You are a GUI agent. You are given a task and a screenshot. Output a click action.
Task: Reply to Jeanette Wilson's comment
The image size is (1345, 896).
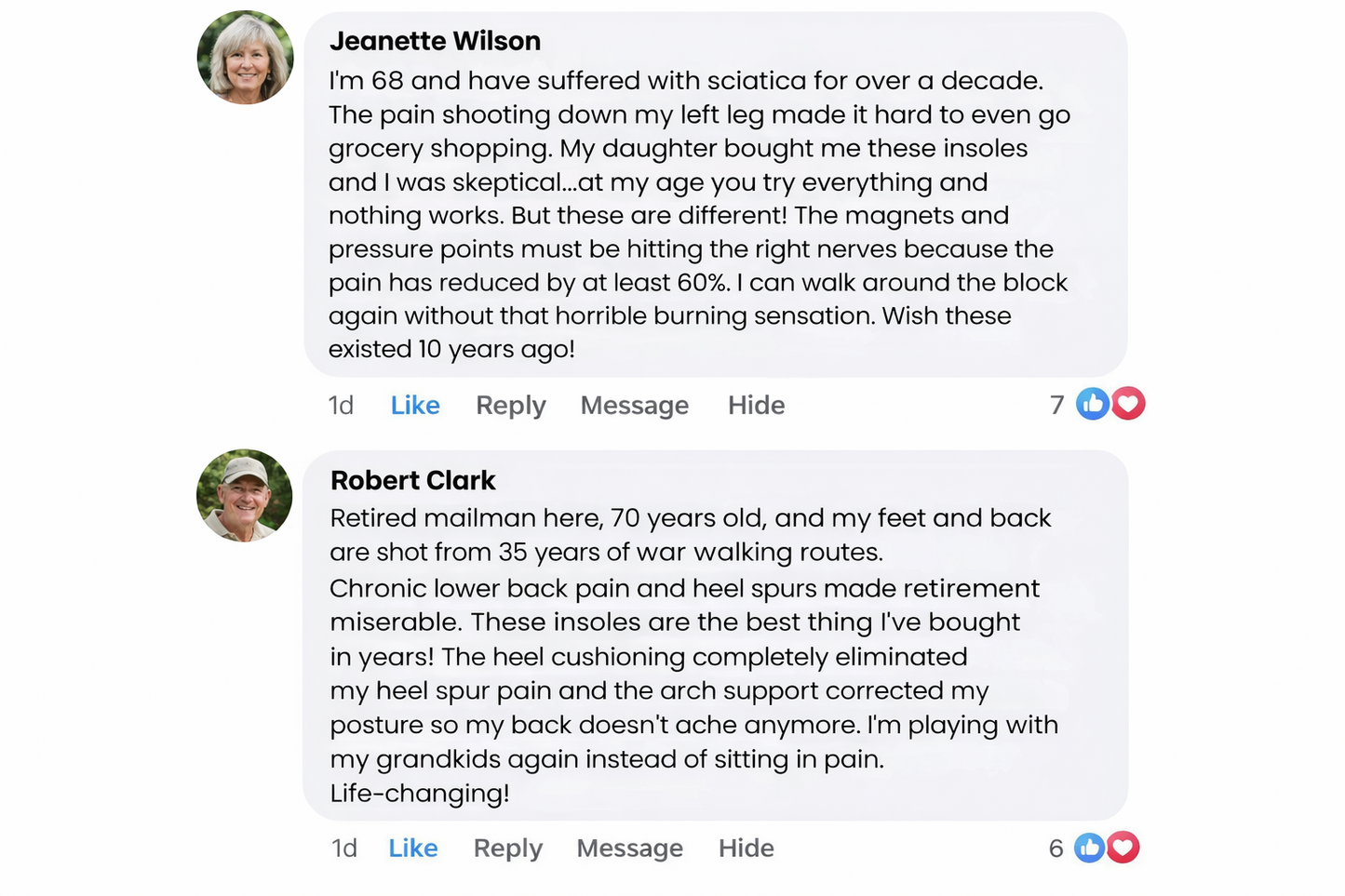point(510,406)
